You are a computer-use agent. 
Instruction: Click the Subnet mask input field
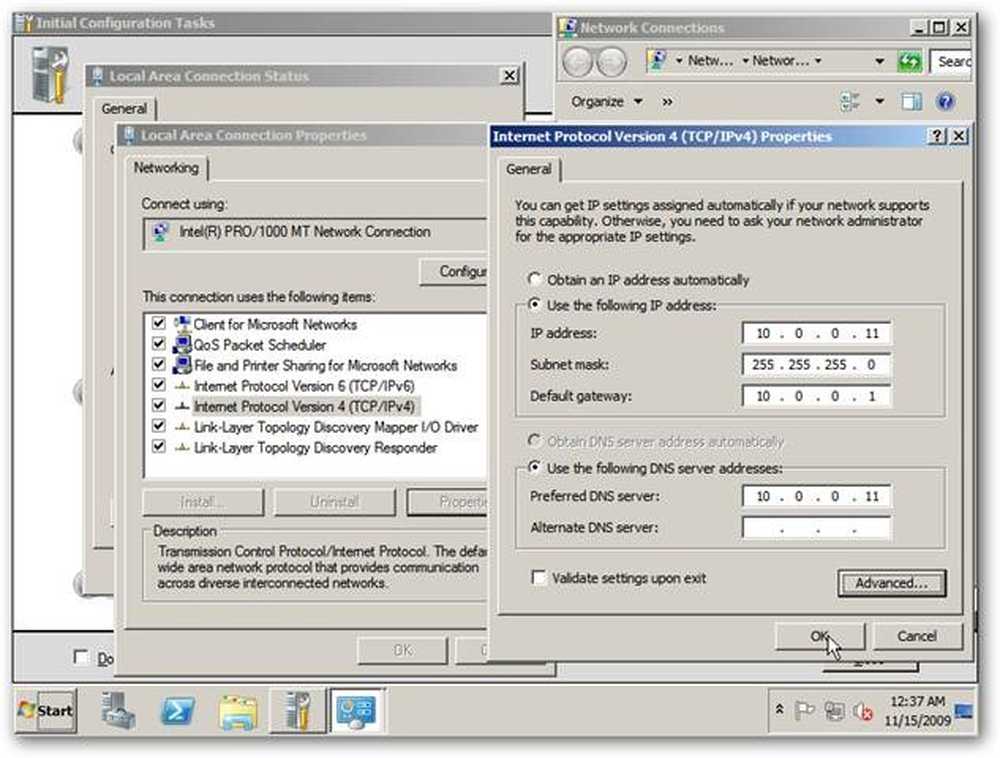click(816, 365)
